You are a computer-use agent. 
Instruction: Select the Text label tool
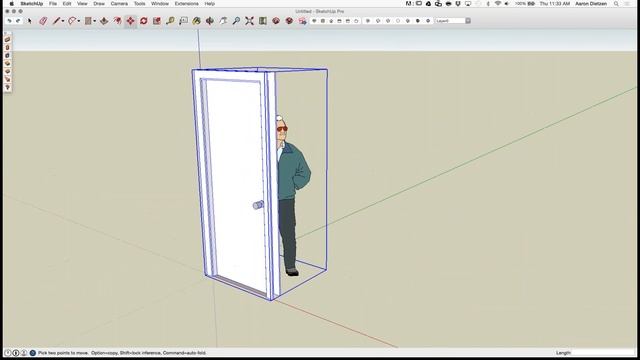pyautogui.click(x=183, y=21)
